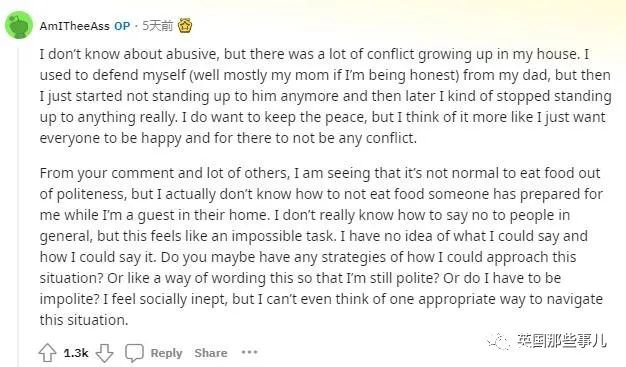Click the 英国那些事儿 watermark text
Image resolution: width=626 pixels, height=367 pixels.
(562, 341)
